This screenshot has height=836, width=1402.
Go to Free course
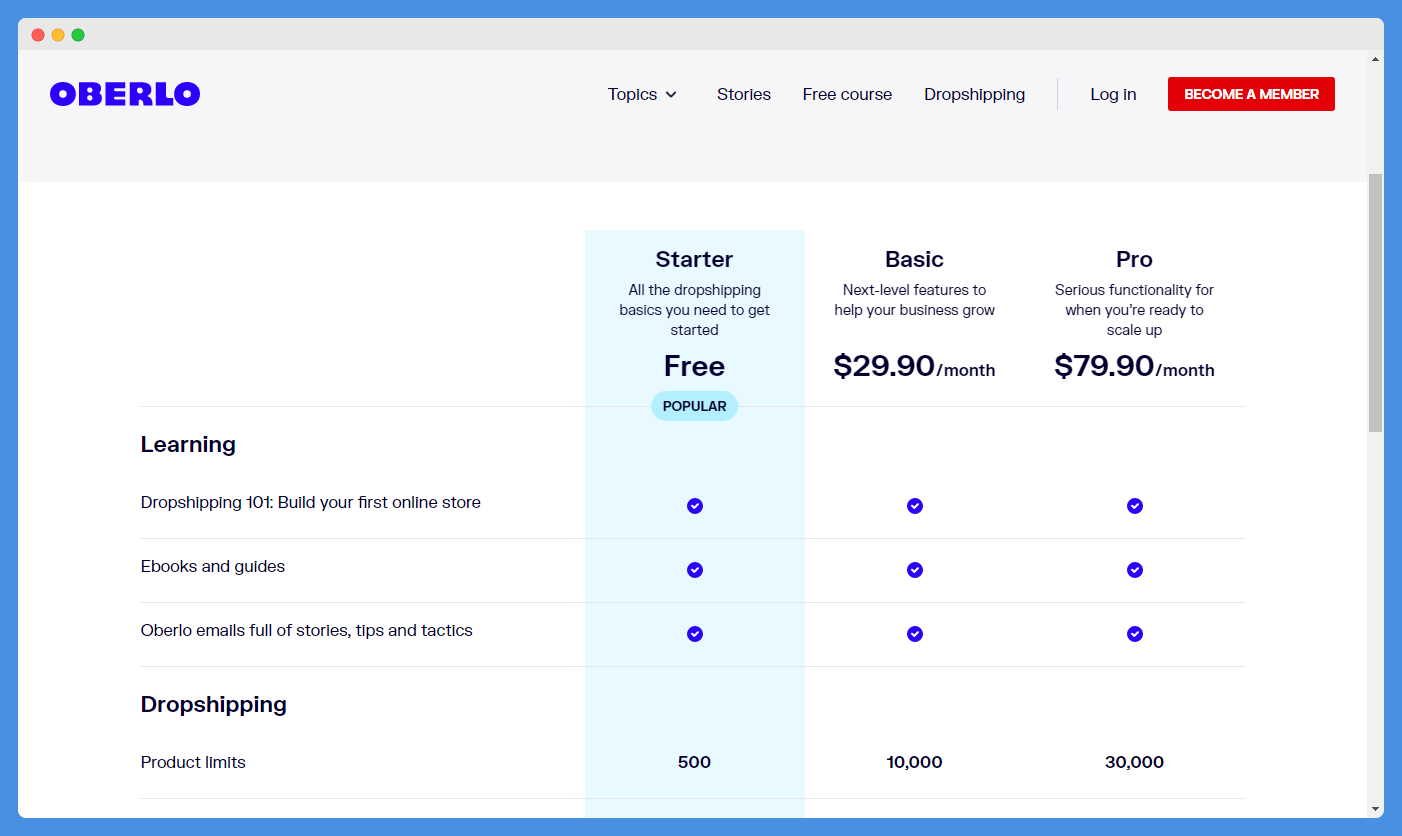point(847,94)
